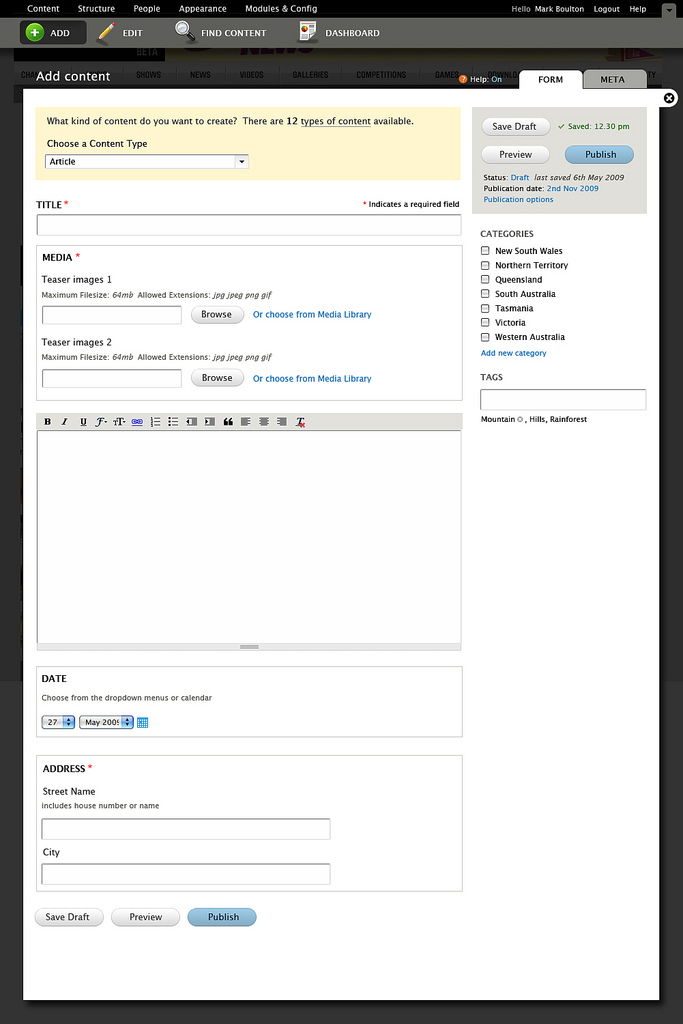Toggle Help On setting
The width and height of the screenshot is (683, 1024).
click(496, 79)
